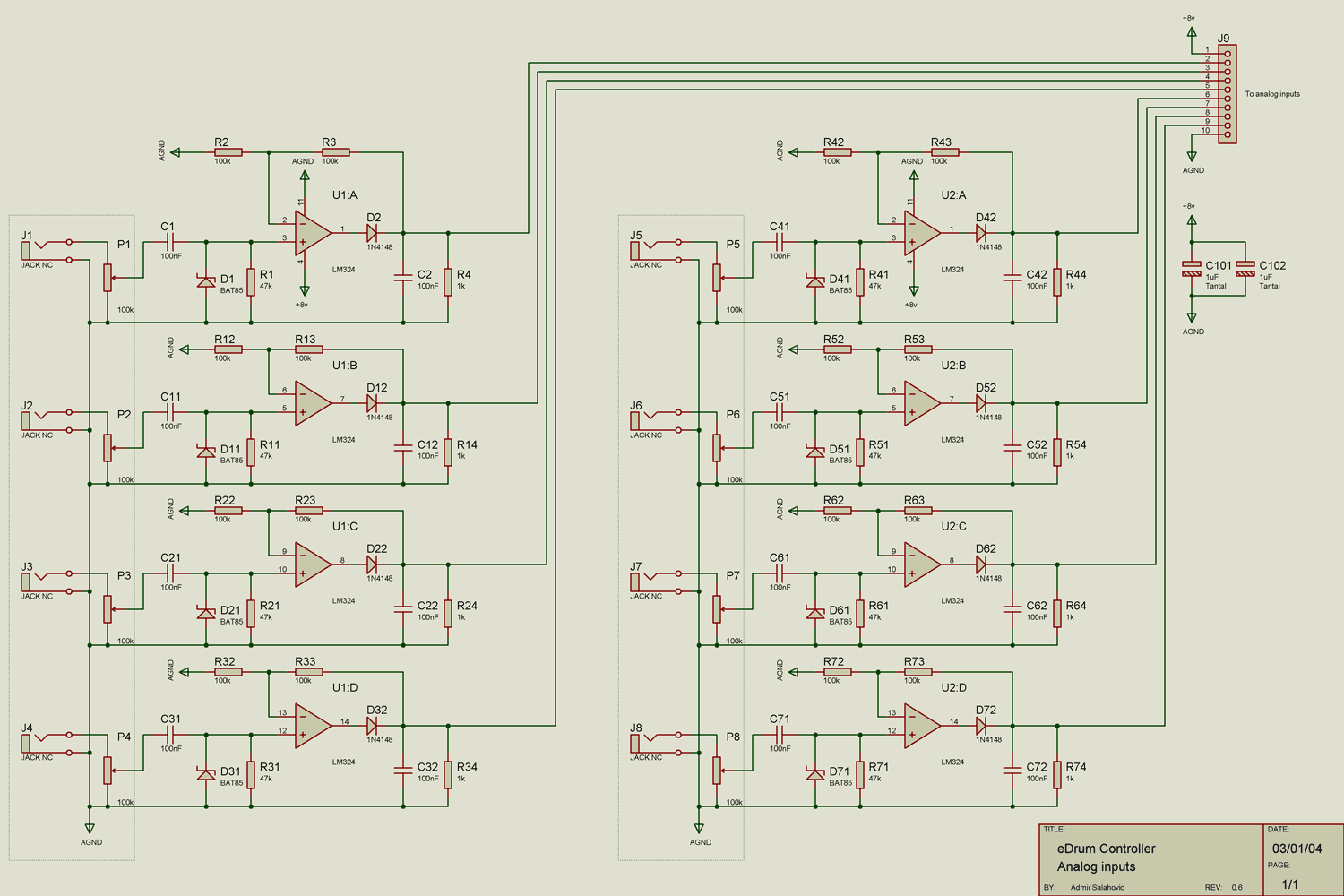The height and width of the screenshot is (896, 1344).
Task: Select the D2 1N4148 diode symbol
Action: click(373, 231)
